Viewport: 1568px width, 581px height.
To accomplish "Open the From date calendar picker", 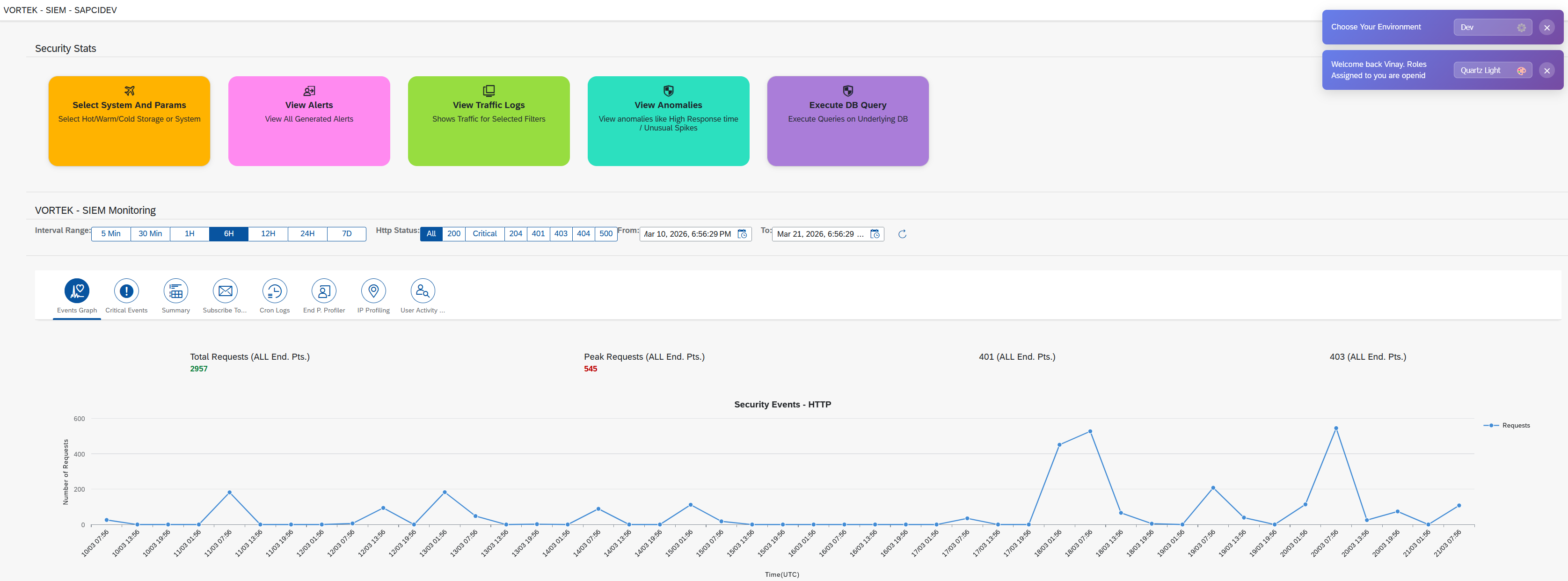I will (742, 234).
